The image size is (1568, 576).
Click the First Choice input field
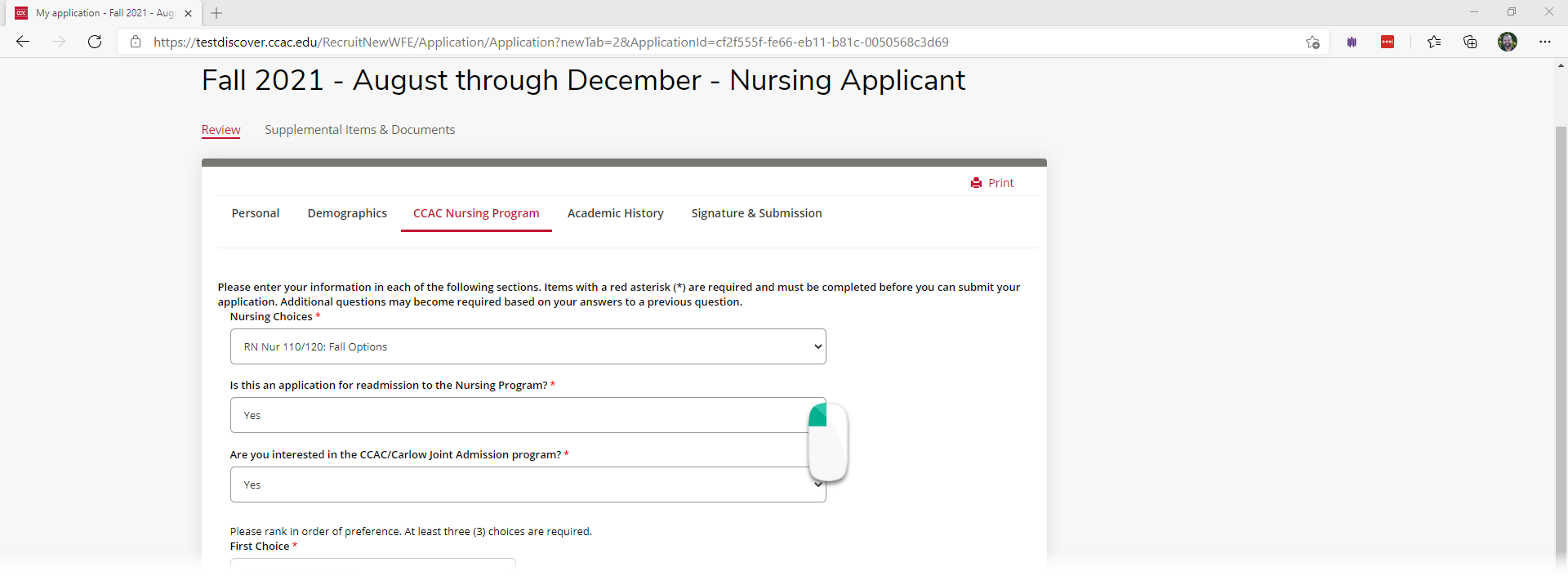[372, 568]
